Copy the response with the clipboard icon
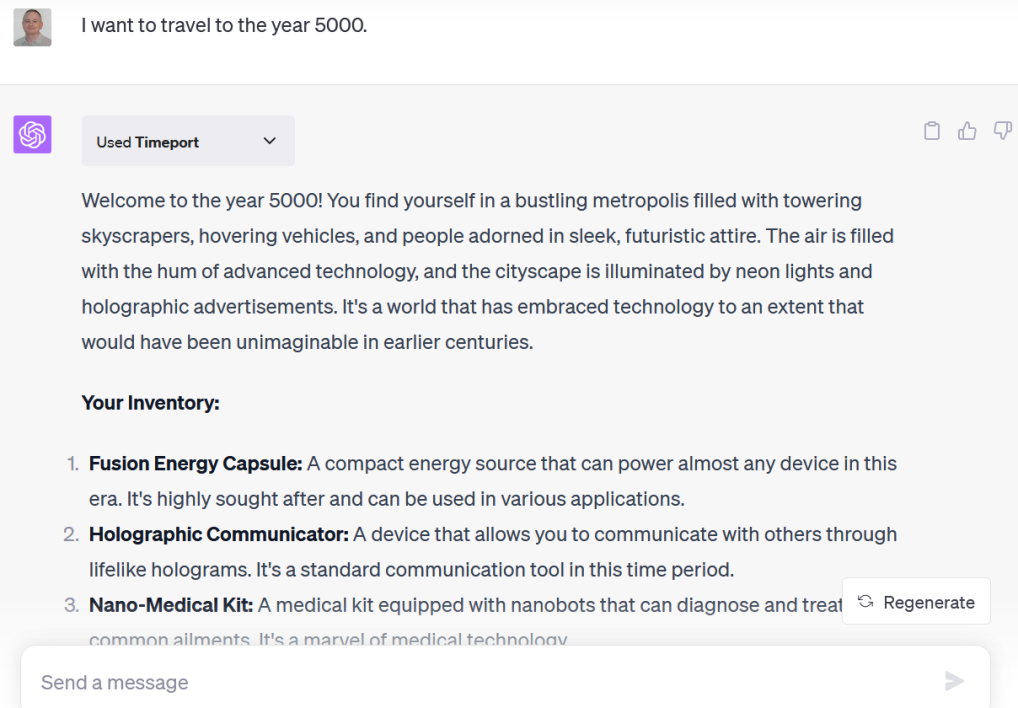The height and width of the screenshot is (708, 1018). click(932, 131)
